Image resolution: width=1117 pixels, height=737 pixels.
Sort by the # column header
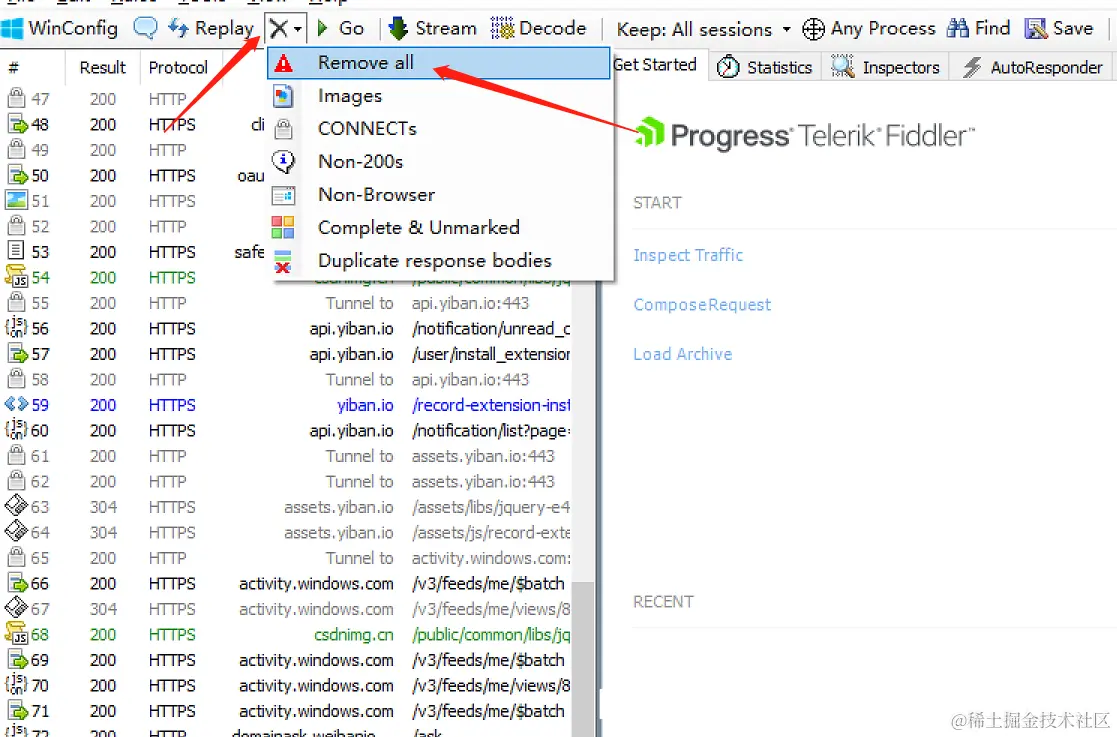[13, 68]
